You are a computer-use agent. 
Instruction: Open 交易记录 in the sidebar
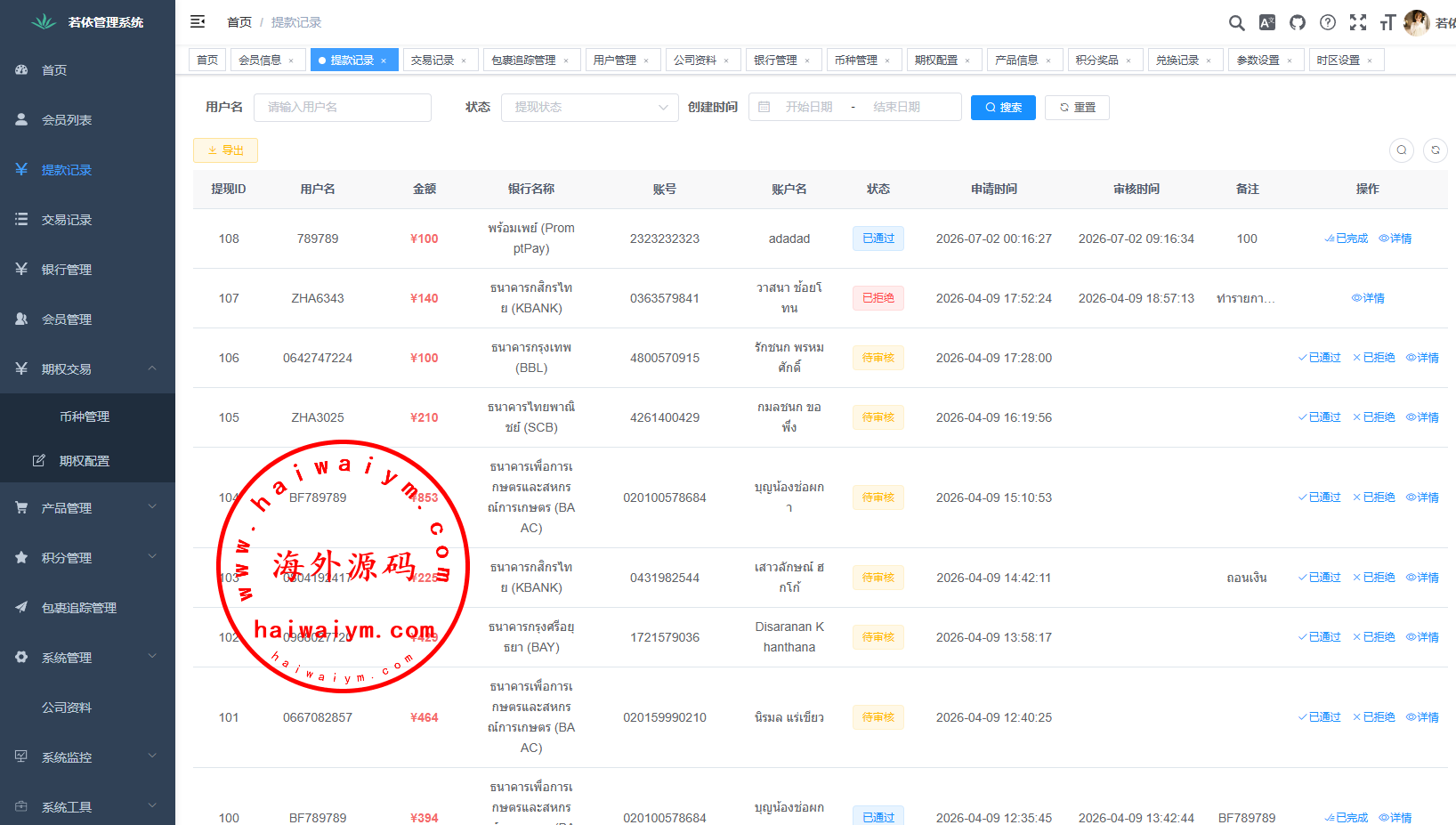87,220
